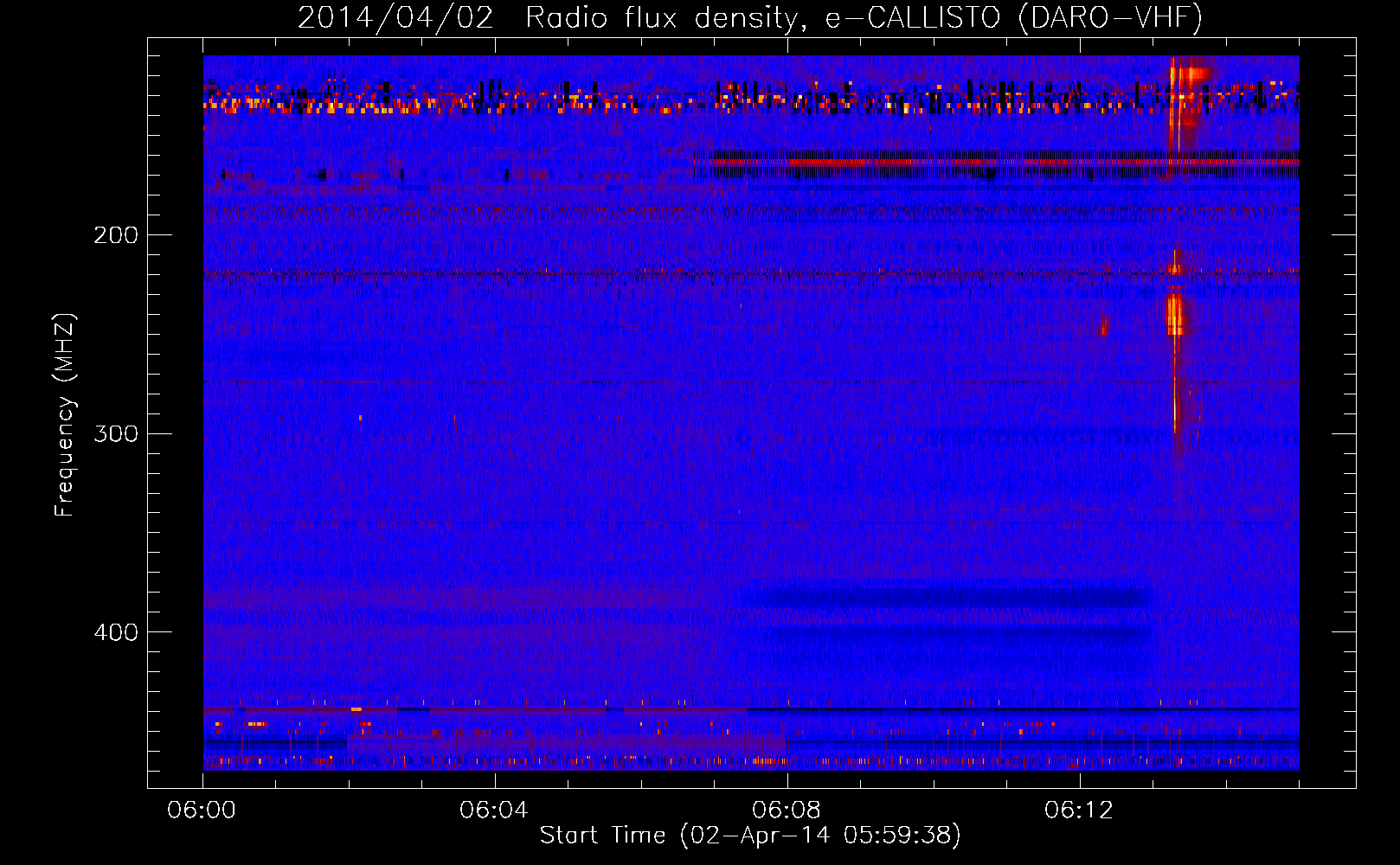1400x865 pixels.
Task: Click the 300 frequency tick label
Action: pyautogui.click(x=116, y=433)
